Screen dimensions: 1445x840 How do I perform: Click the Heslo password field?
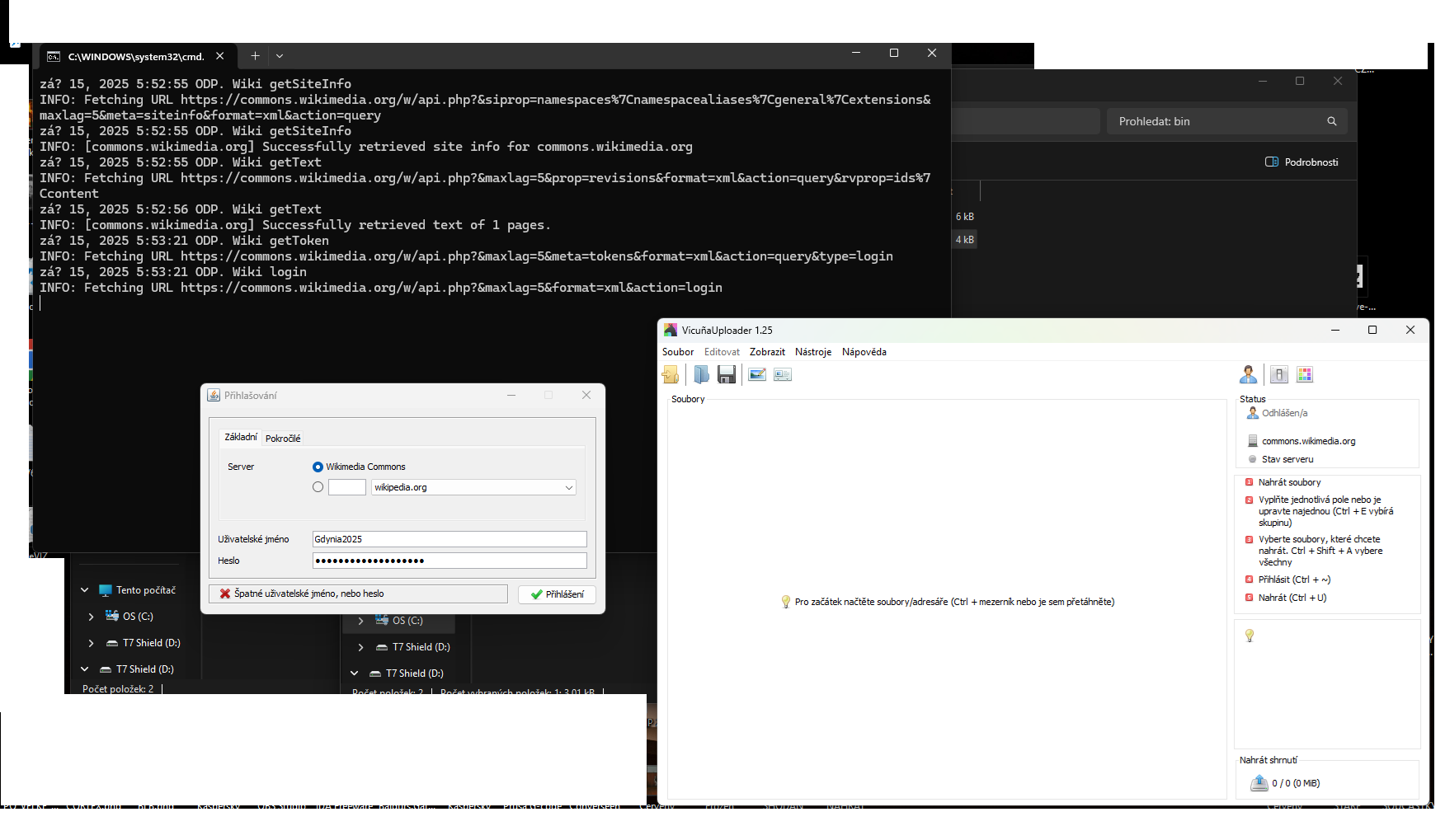[x=450, y=561]
